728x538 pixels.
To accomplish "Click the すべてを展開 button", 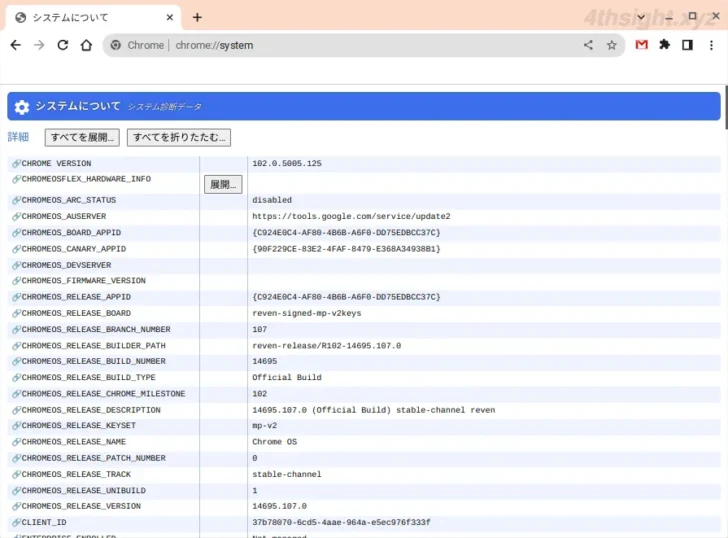I will pos(82,137).
